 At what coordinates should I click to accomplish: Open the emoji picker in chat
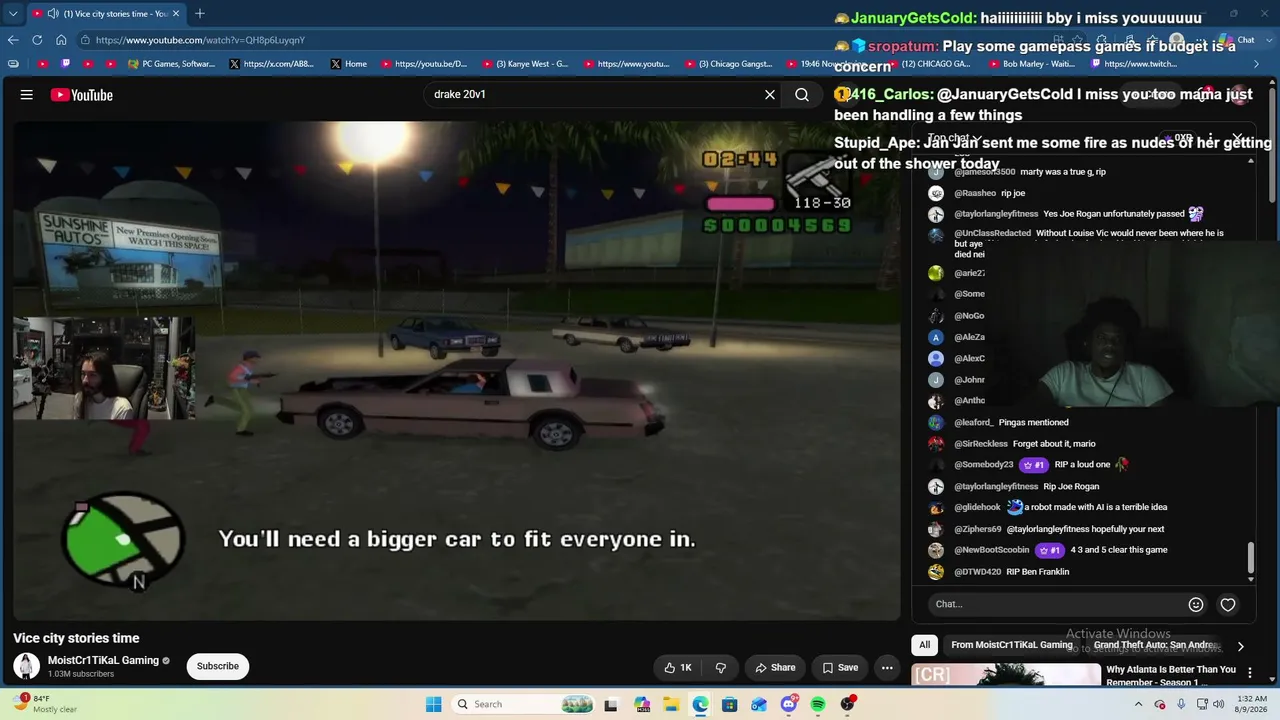click(1195, 604)
